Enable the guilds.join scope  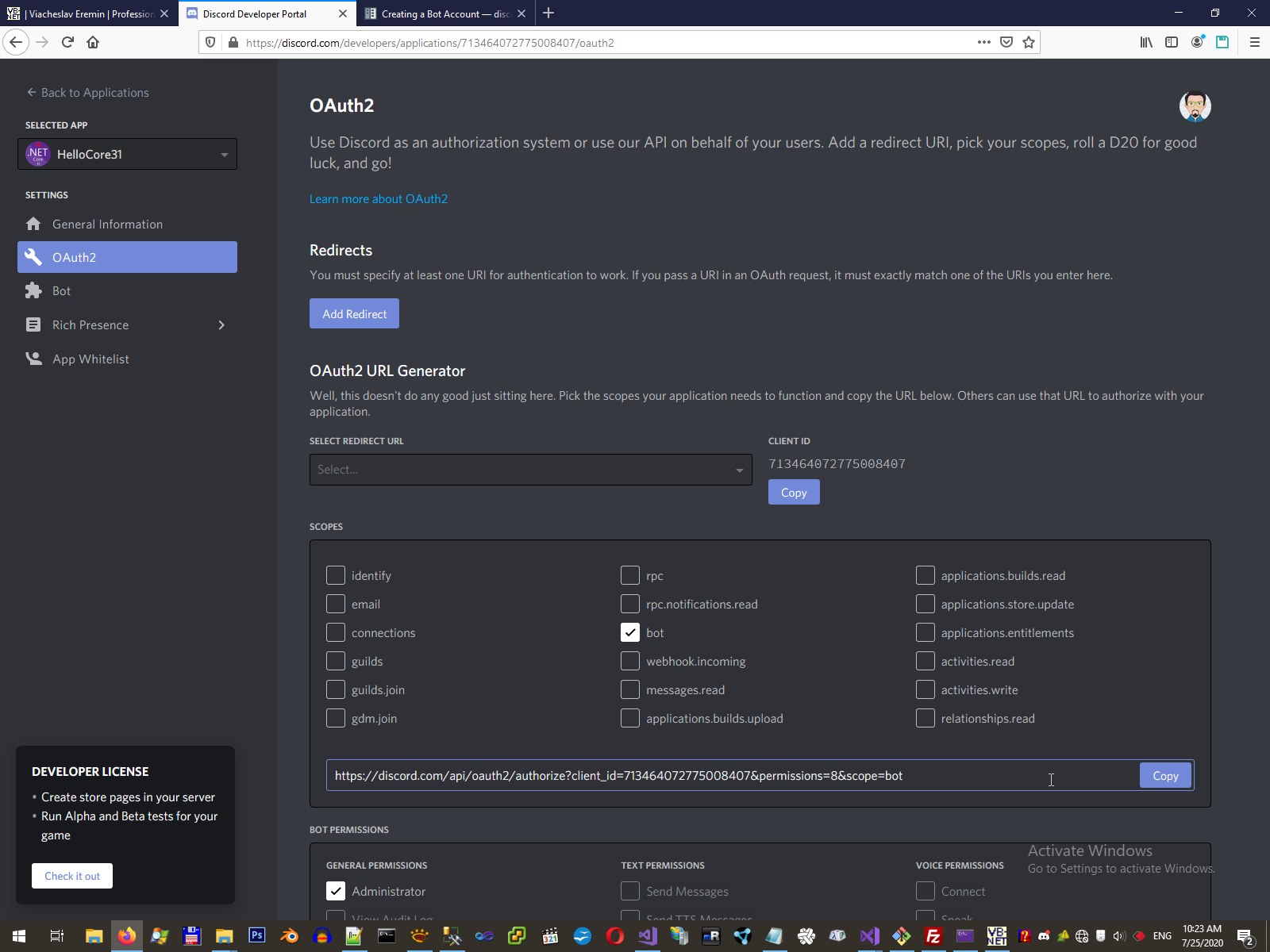tap(336, 689)
